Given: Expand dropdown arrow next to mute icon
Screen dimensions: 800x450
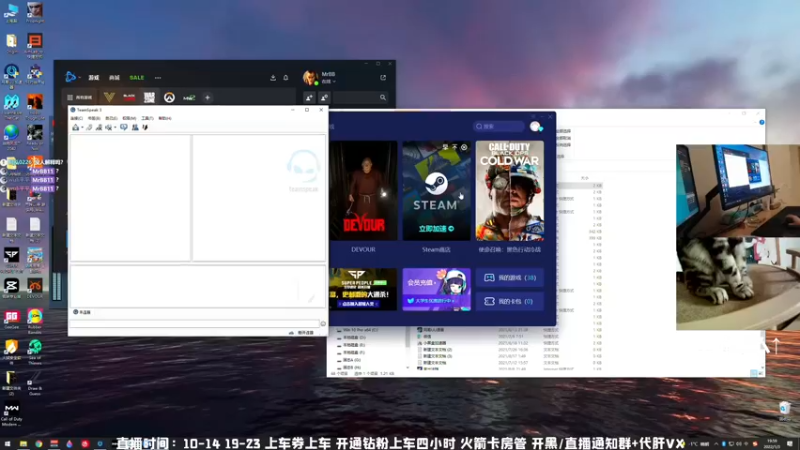Looking at the screenshot, I should pyautogui.click(x=115, y=128).
